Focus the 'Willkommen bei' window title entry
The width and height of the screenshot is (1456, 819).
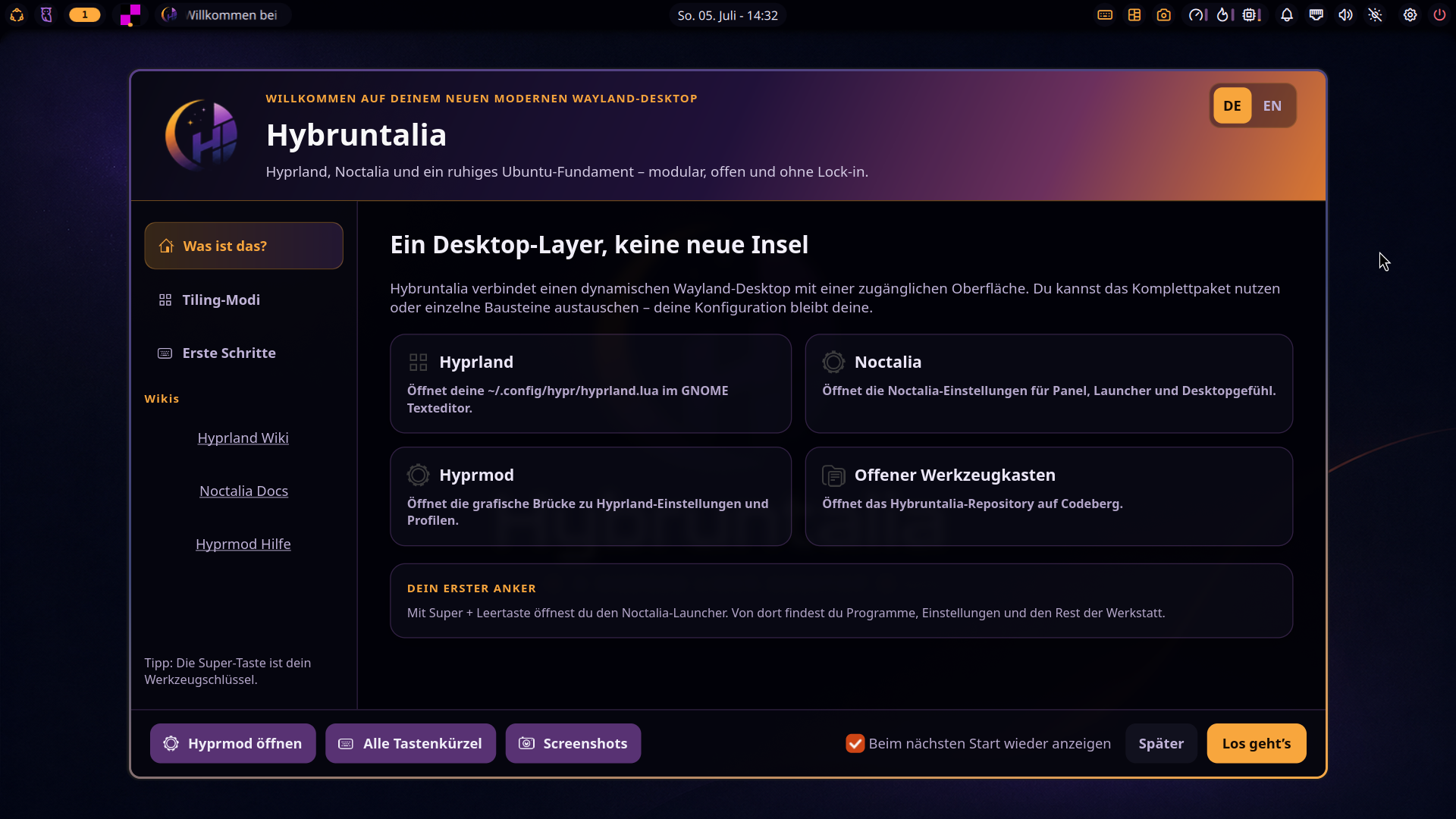(224, 15)
